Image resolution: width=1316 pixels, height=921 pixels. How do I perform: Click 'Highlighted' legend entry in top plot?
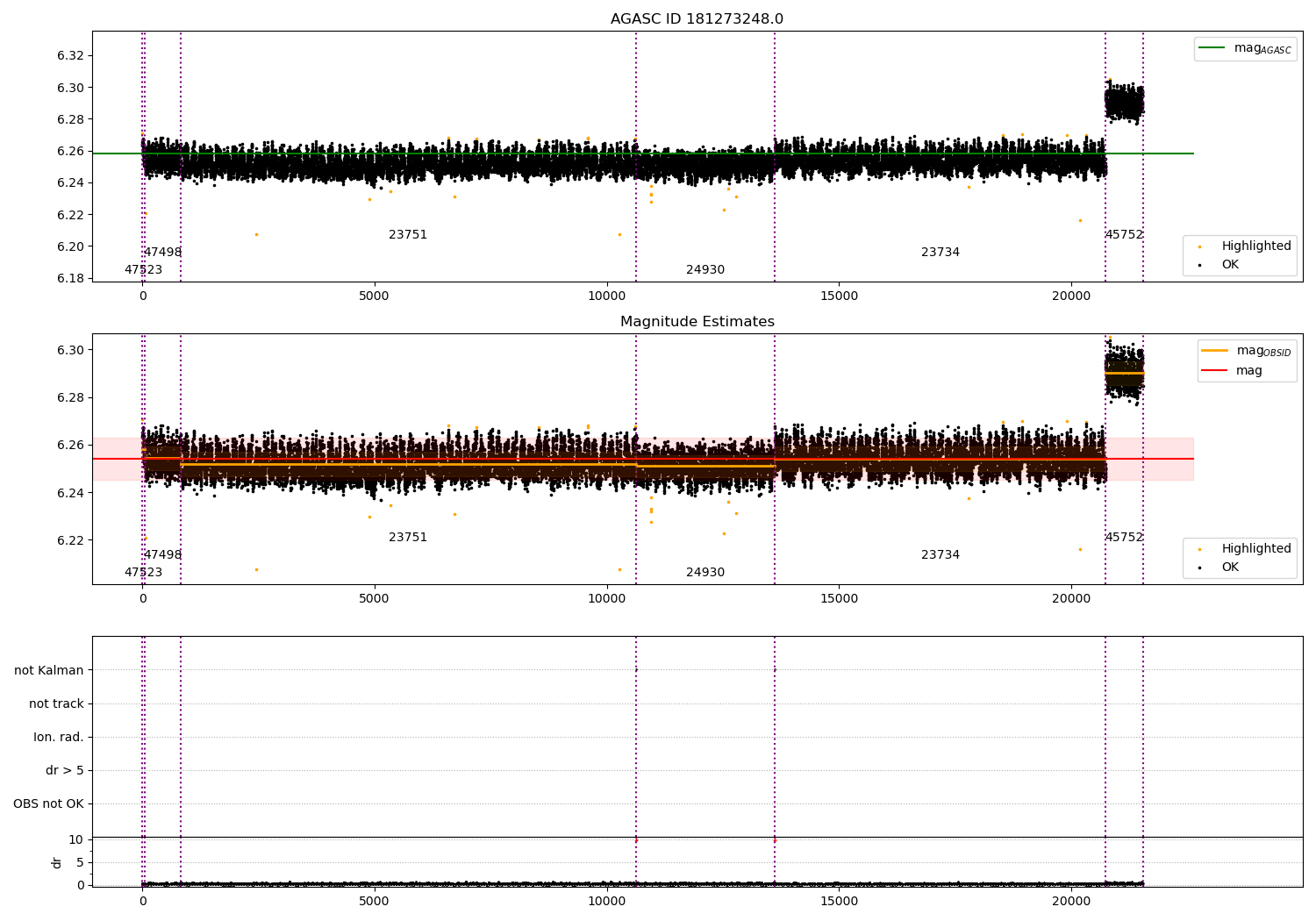(x=1255, y=246)
